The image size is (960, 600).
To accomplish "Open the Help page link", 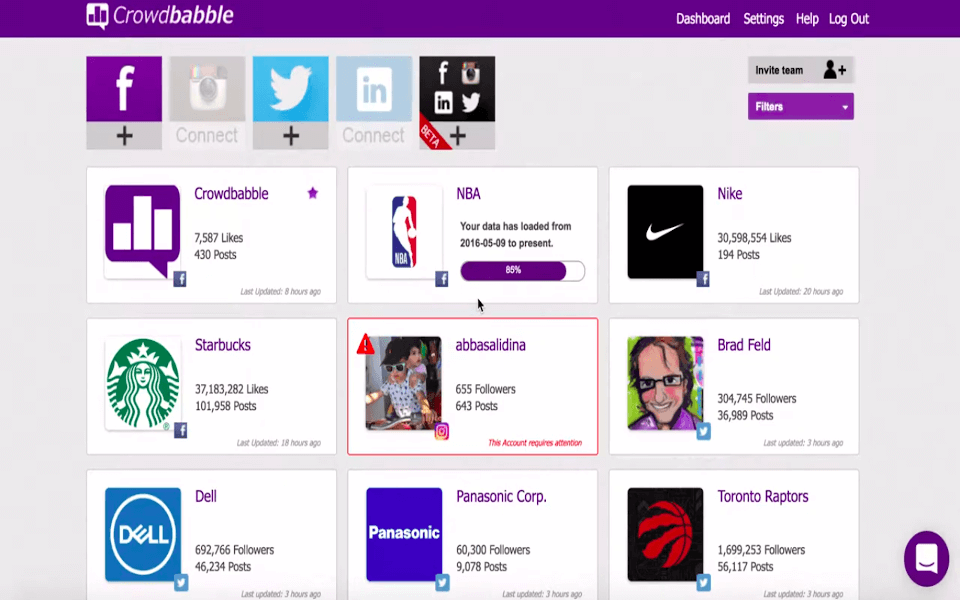I will (807, 19).
